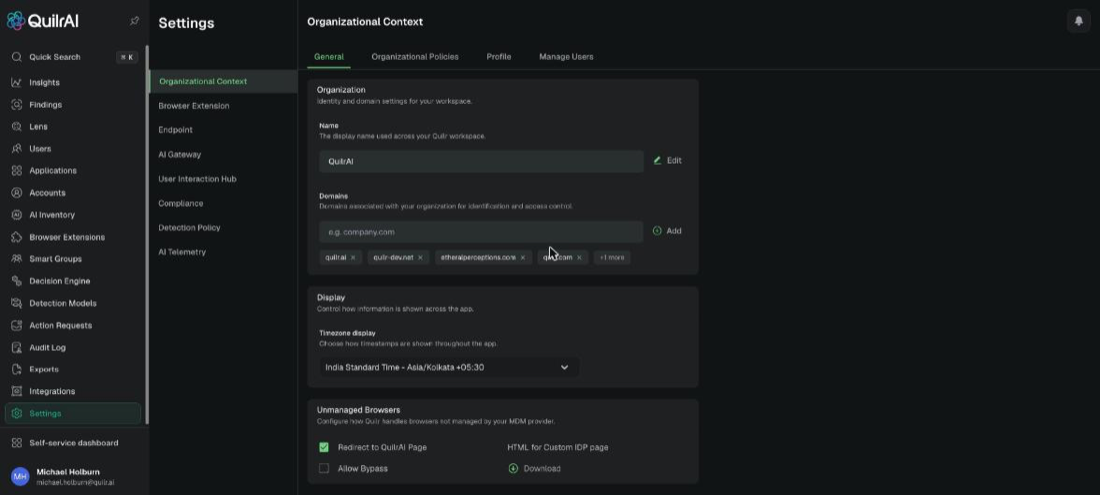Open AI Telemetry settings
The width and height of the screenshot is (1100, 495).
[x=182, y=252]
